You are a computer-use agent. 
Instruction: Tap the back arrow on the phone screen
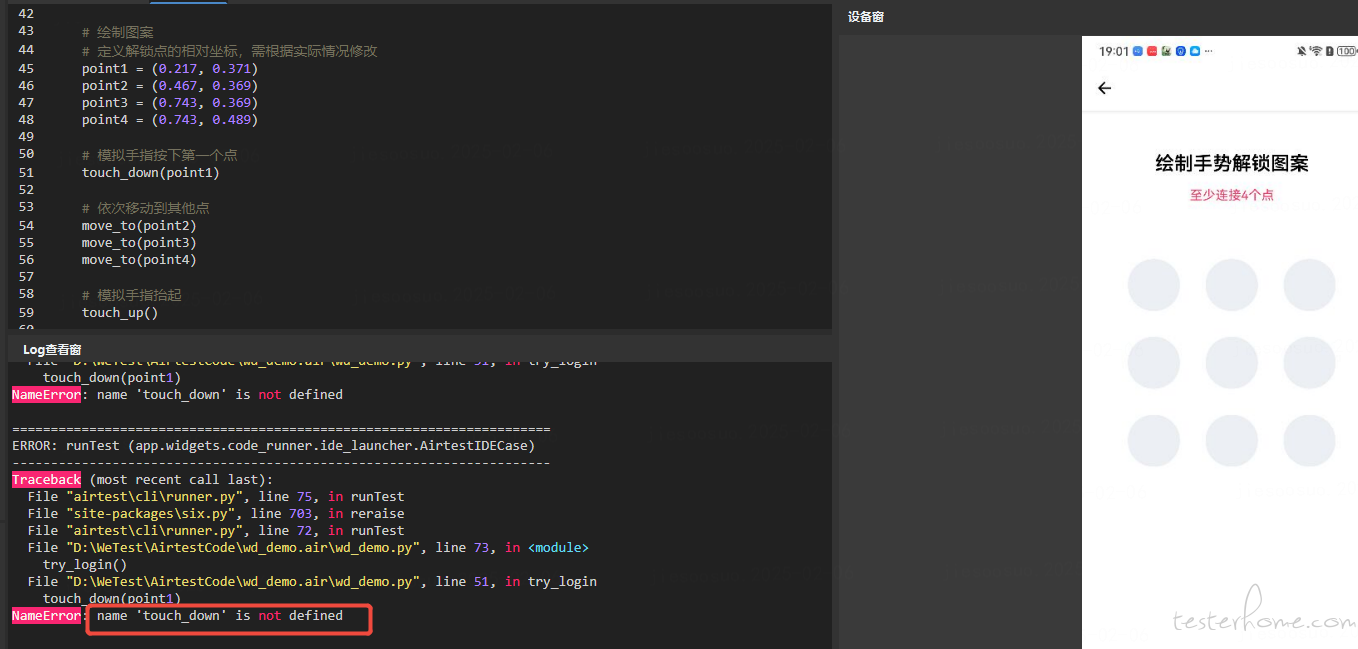click(x=1105, y=88)
